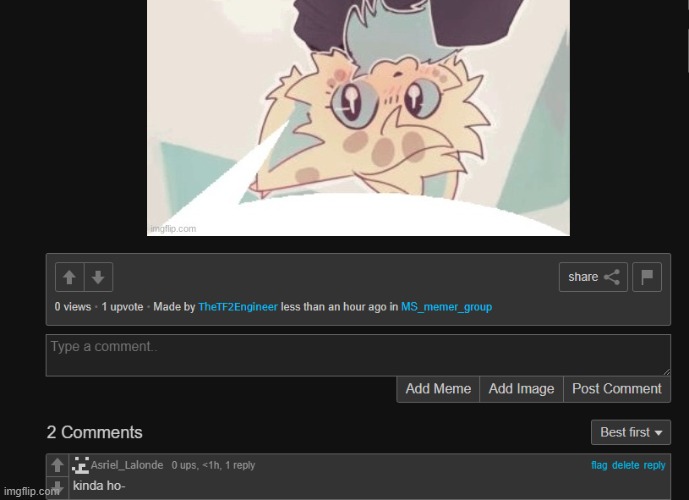689x500 pixels.
Task: Upvote Asriel_Lalonde's comment
Action: [x=57, y=465]
